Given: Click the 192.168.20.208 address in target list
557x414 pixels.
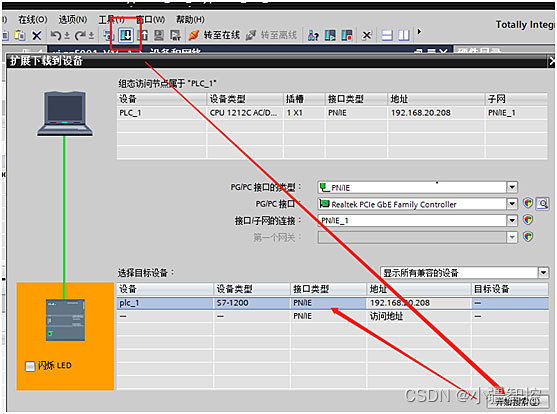Looking at the screenshot, I should (400, 303).
